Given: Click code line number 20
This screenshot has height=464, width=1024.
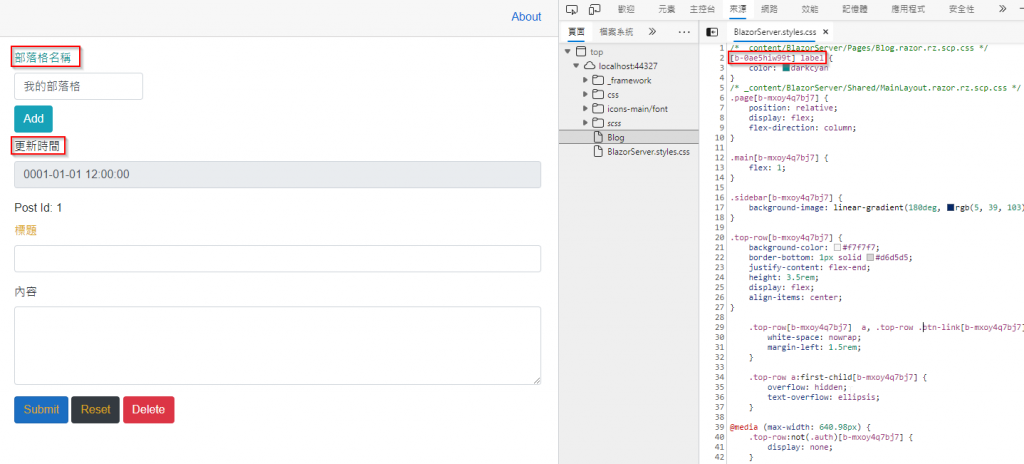Looking at the screenshot, I should 719,237.
